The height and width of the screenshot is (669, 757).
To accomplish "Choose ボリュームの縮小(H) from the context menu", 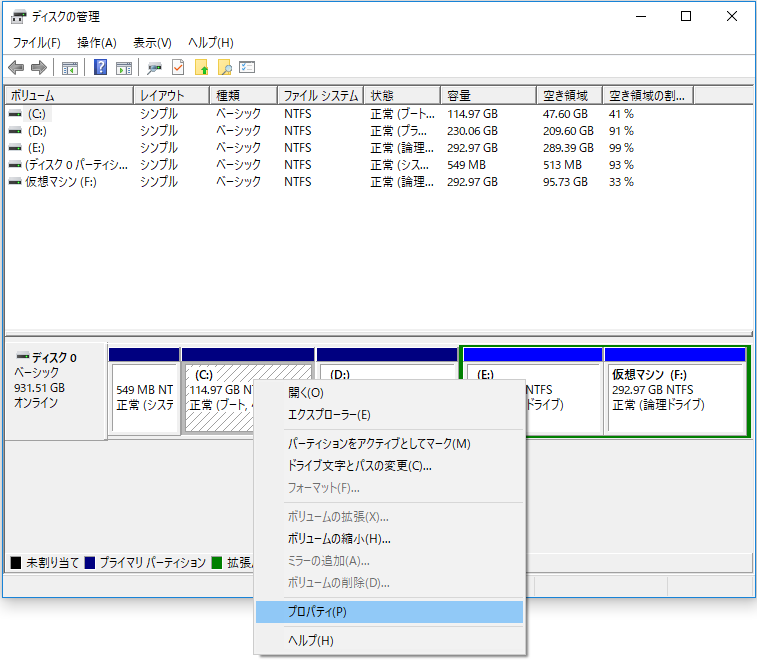I will [x=338, y=538].
